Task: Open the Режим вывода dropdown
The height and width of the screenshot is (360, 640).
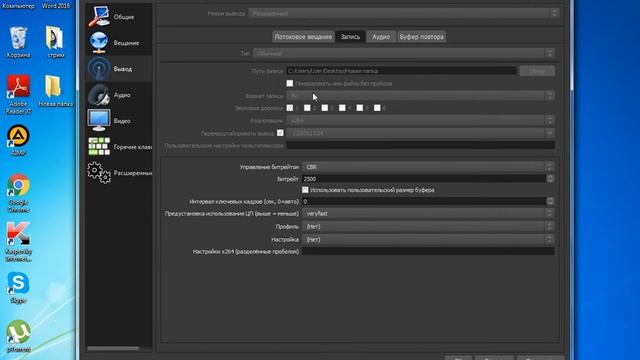Action: point(403,13)
